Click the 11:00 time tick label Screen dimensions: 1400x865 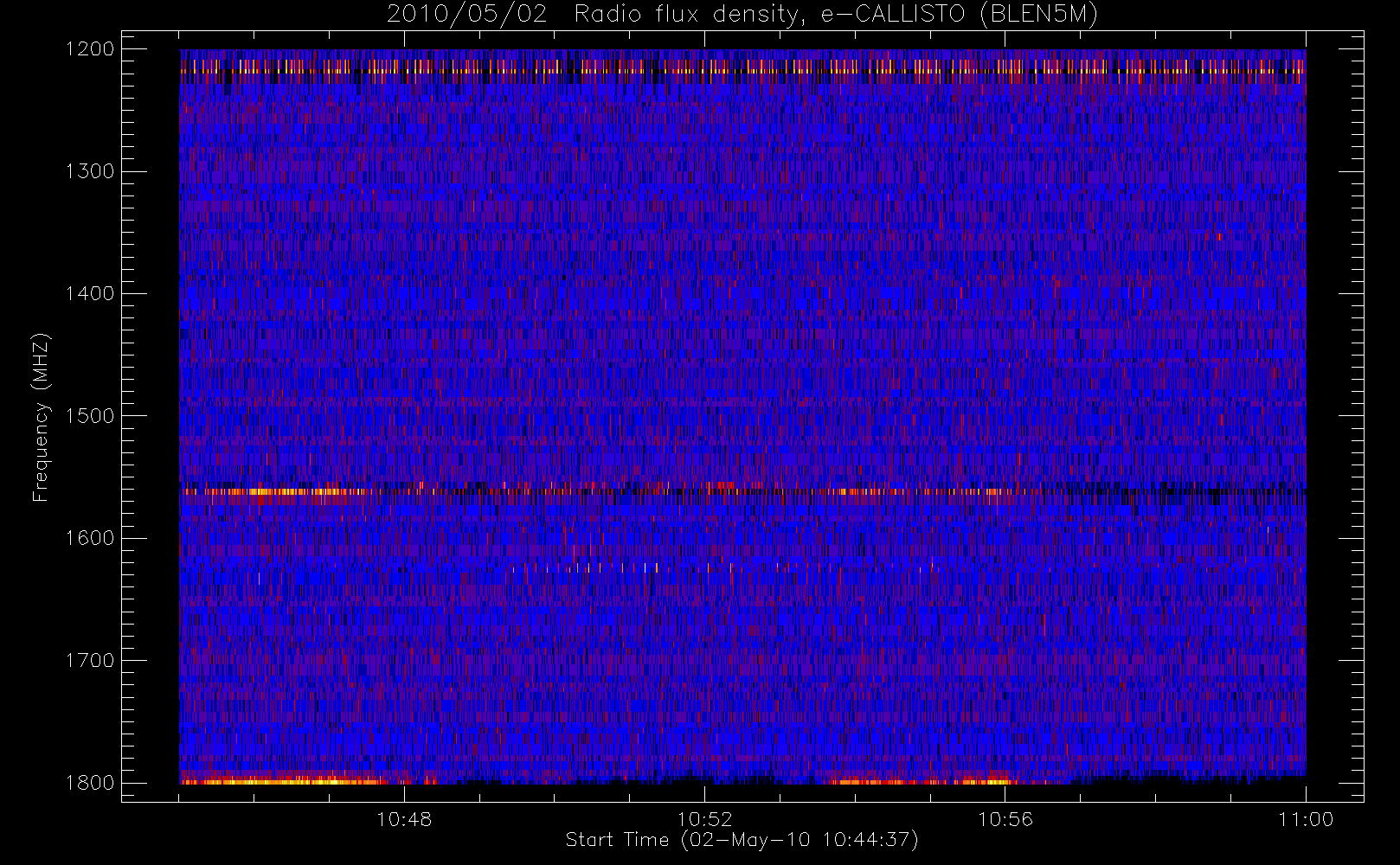pyautogui.click(x=1306, y=819)
